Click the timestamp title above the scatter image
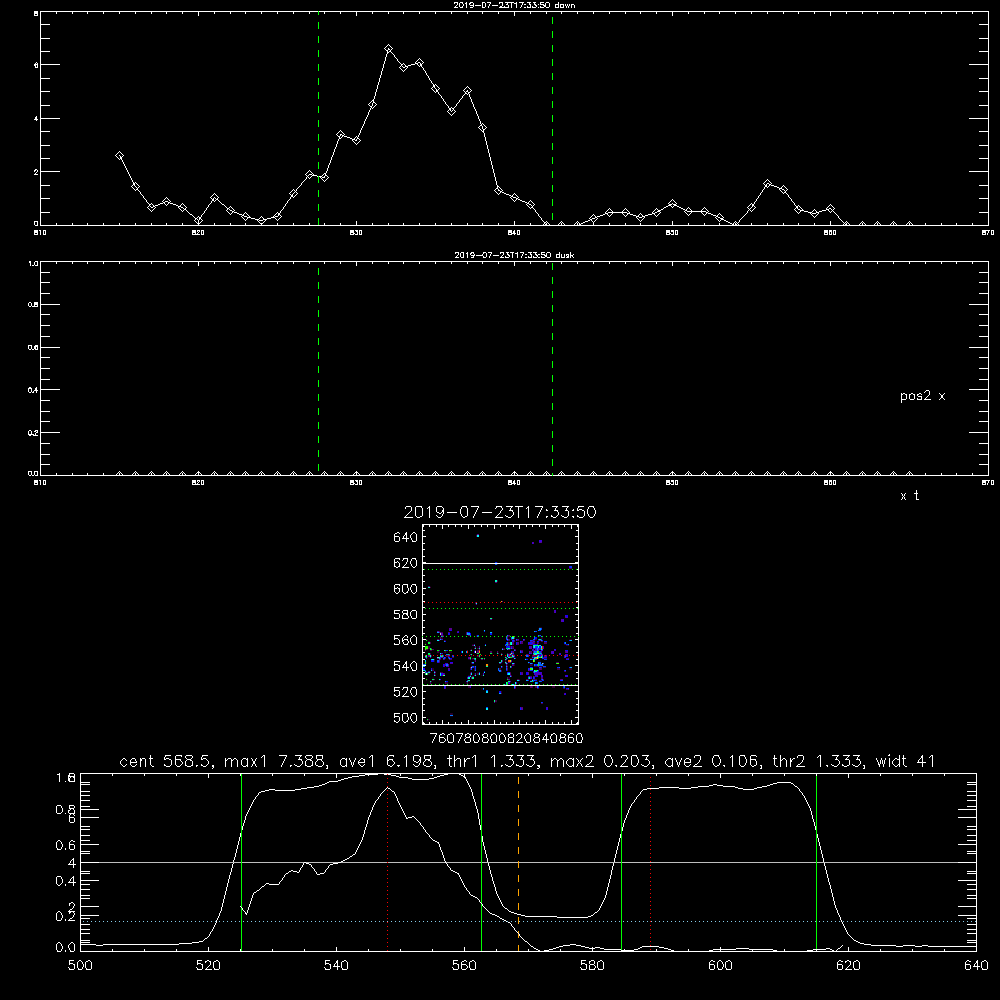The image size is (1000, 1000). (500, 512)
